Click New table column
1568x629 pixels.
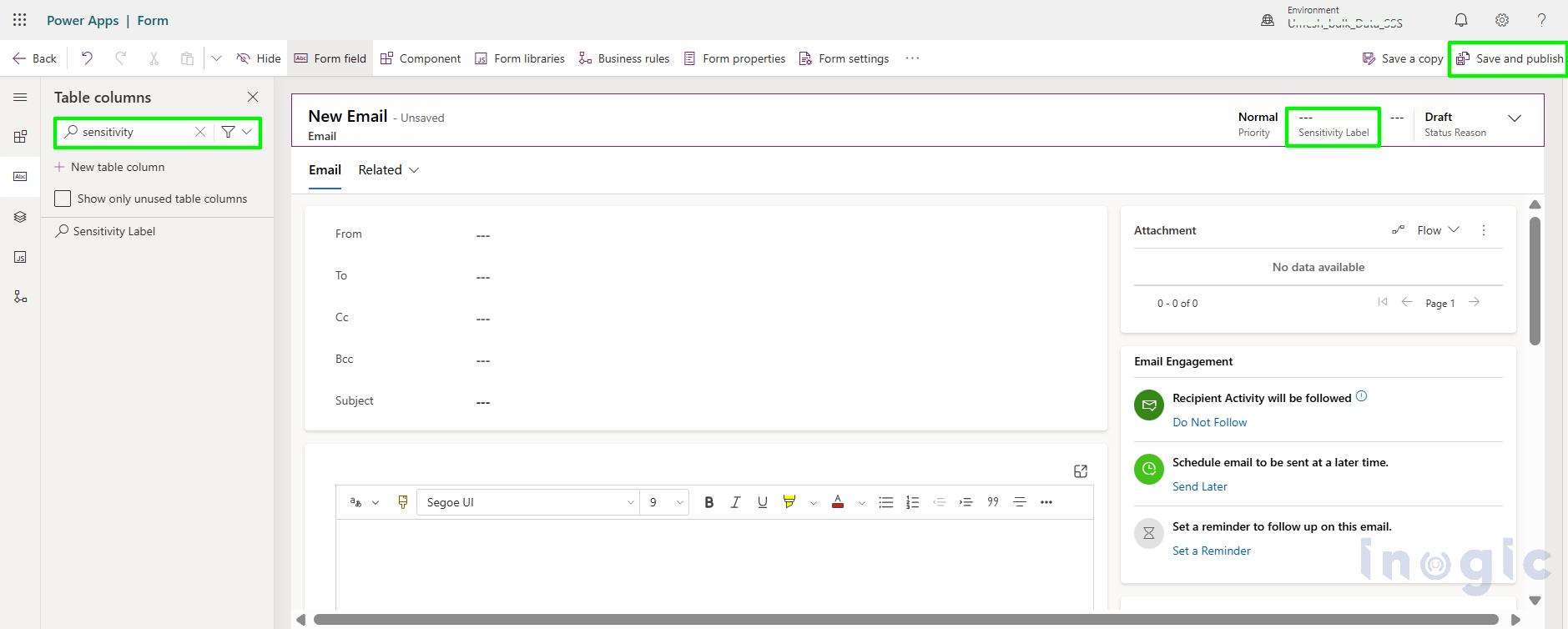pos(109,167)
